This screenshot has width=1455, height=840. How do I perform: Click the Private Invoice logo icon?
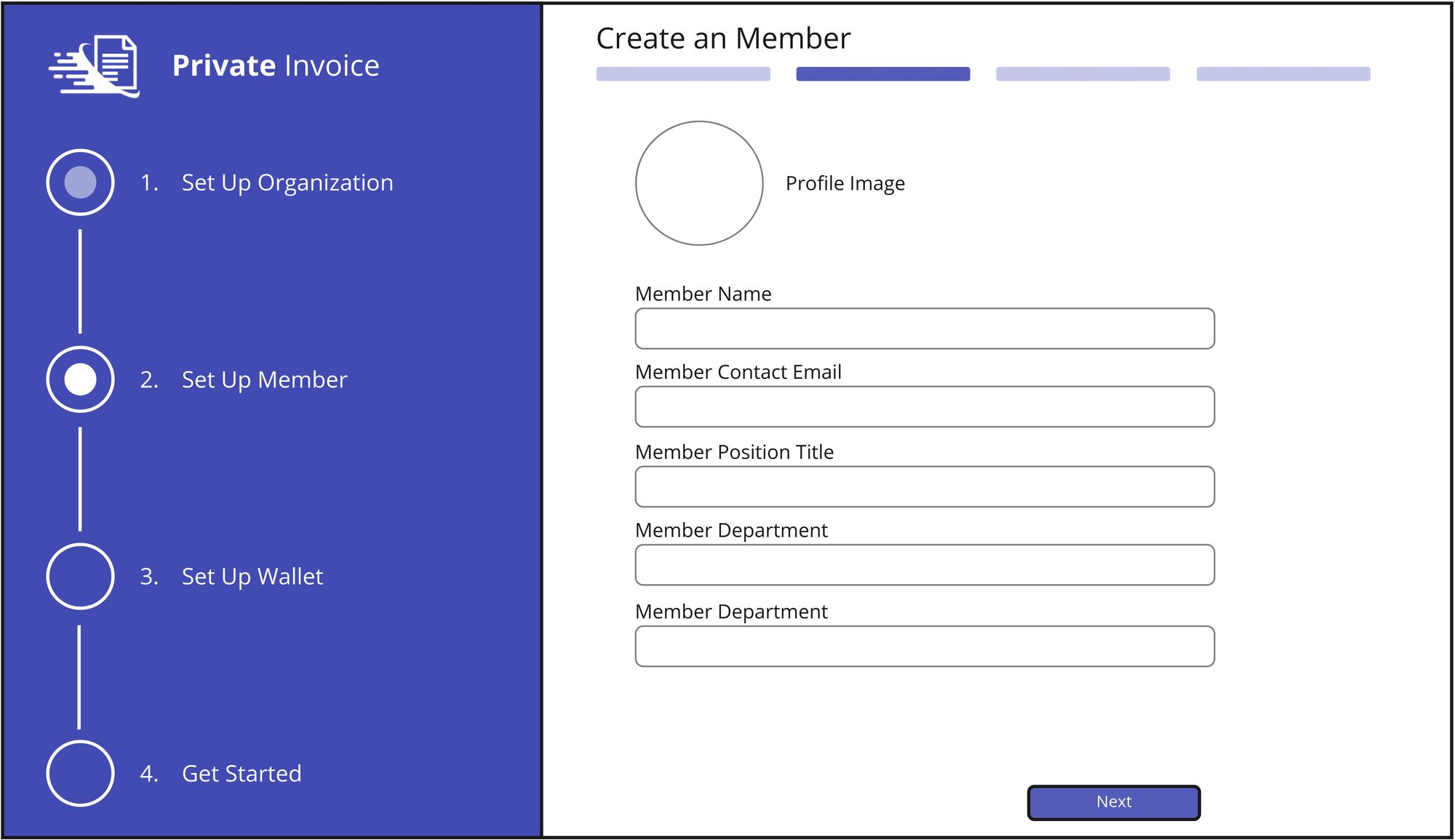point(95,66)
